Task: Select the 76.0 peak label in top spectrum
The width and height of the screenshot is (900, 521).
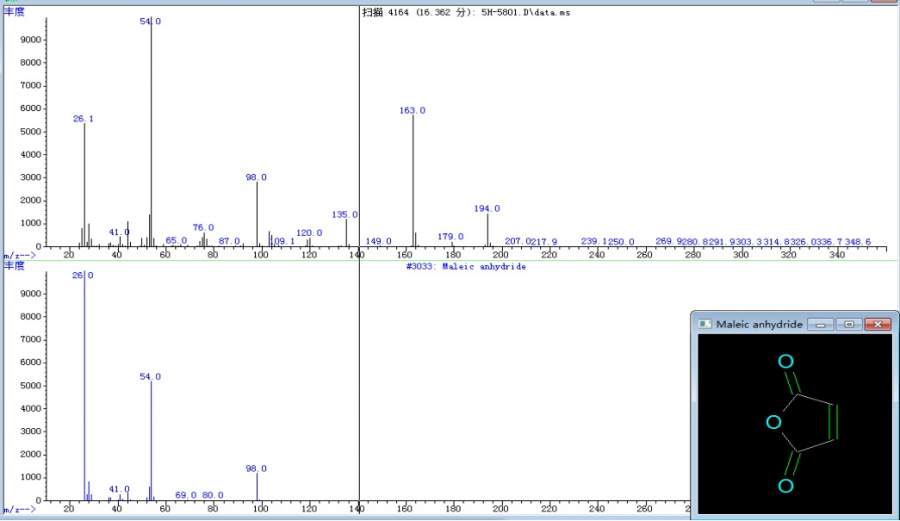Action: (203, 228)
